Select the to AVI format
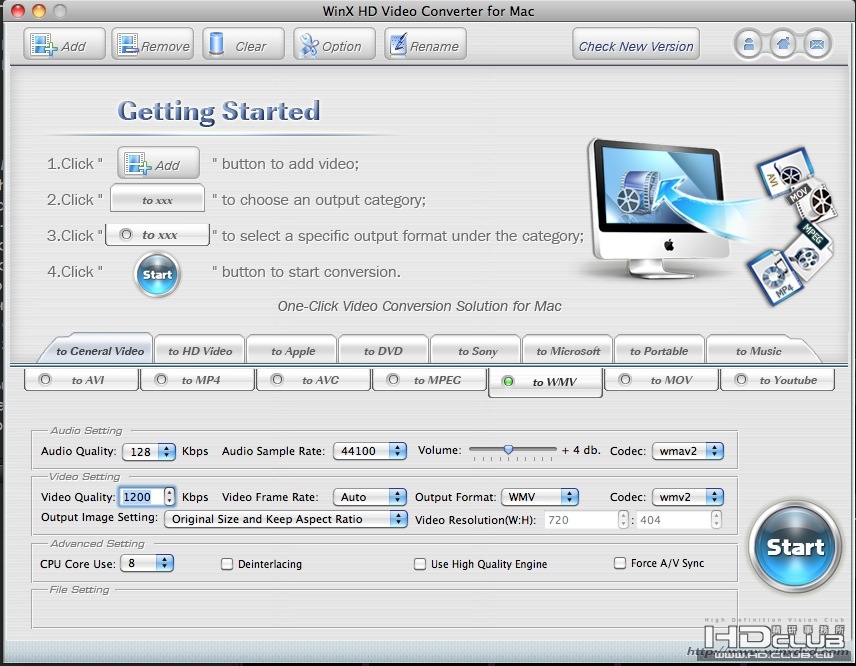 (81, 380)
